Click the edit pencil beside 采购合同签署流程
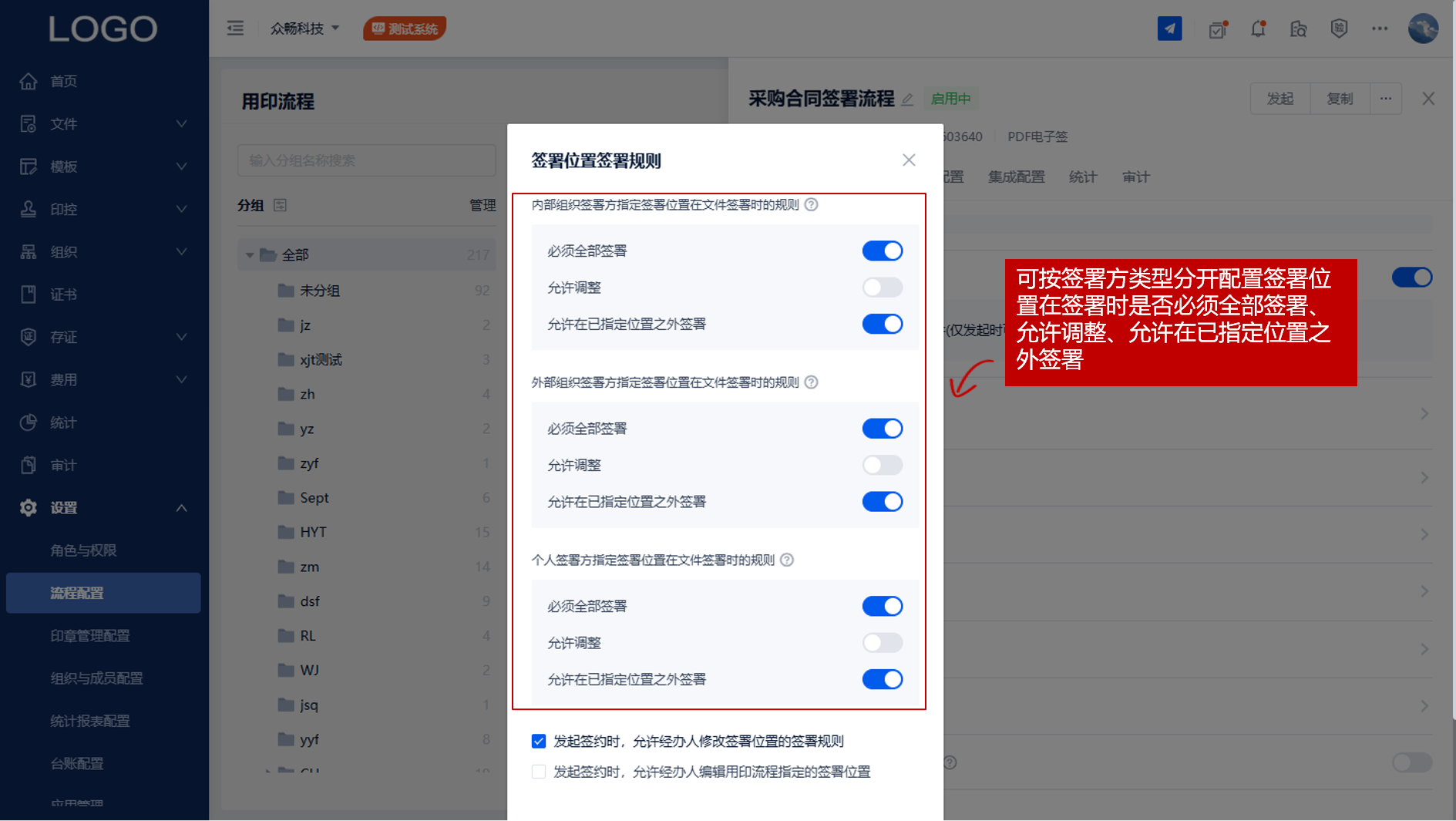Image resolution: width=1456 pixels, height=821 pixels. pos(907,99)
